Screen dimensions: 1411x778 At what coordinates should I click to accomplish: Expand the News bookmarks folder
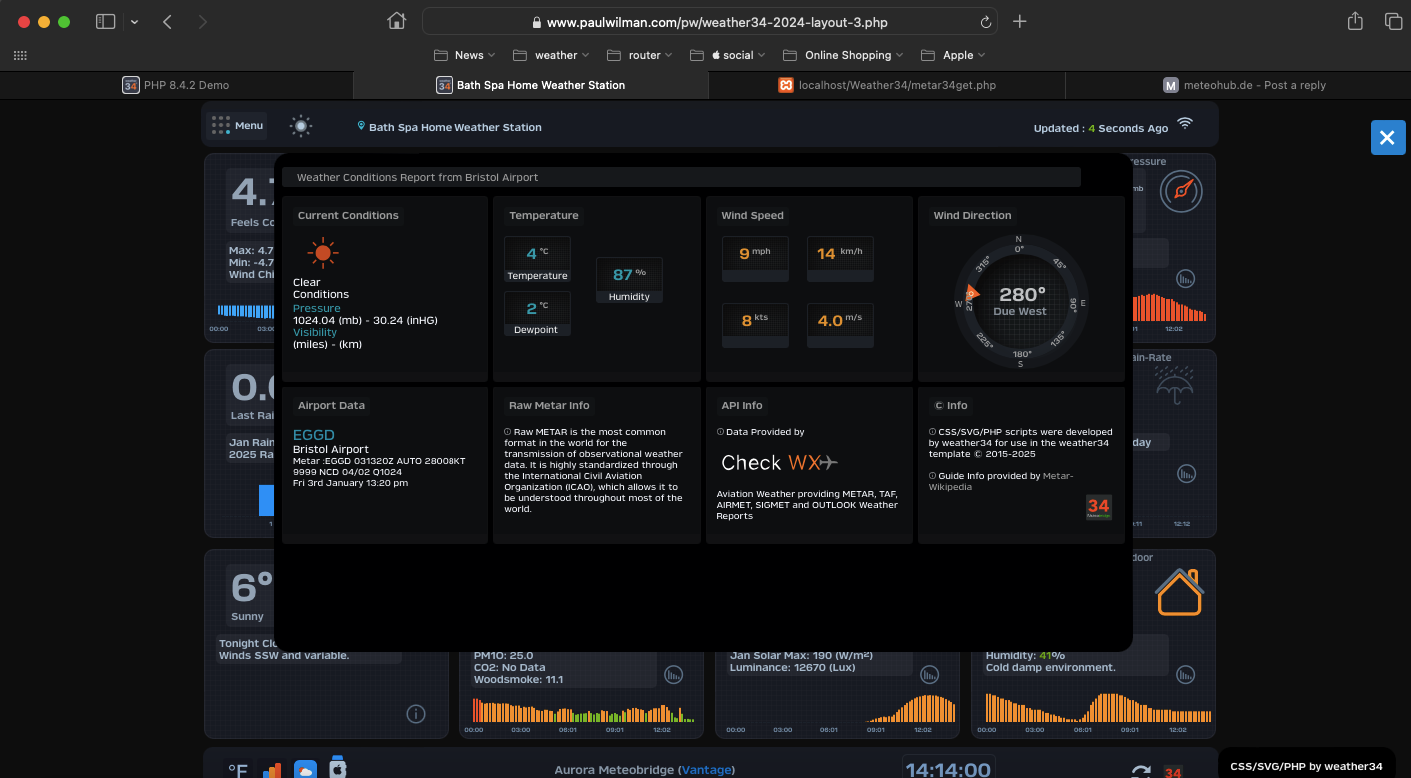[465, 55]
